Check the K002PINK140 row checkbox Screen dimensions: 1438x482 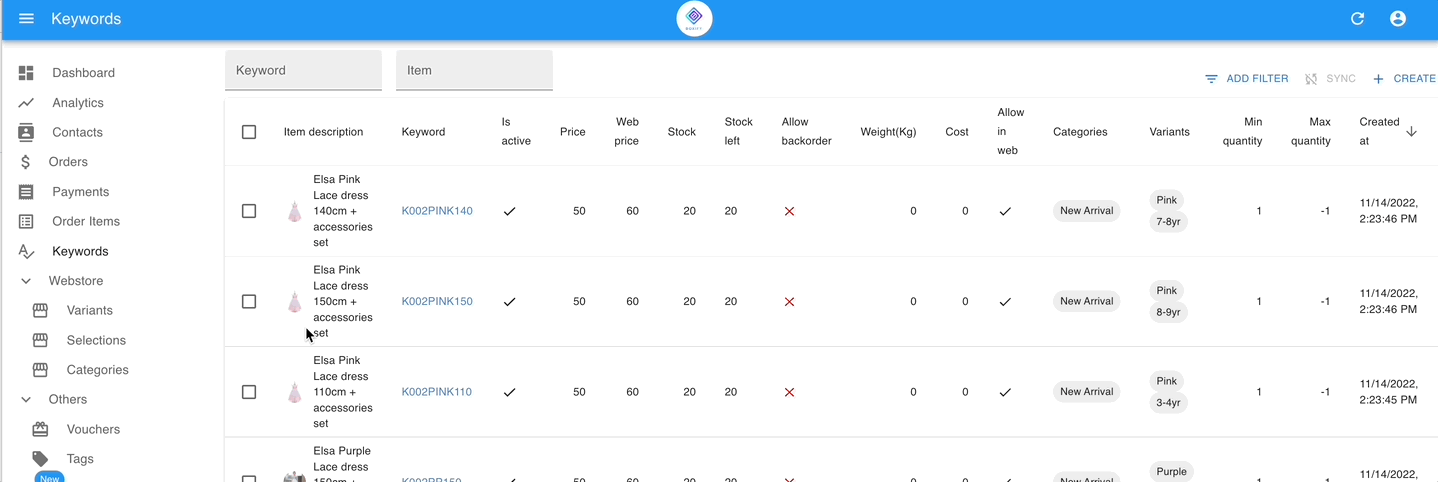[x=249, y=211]
